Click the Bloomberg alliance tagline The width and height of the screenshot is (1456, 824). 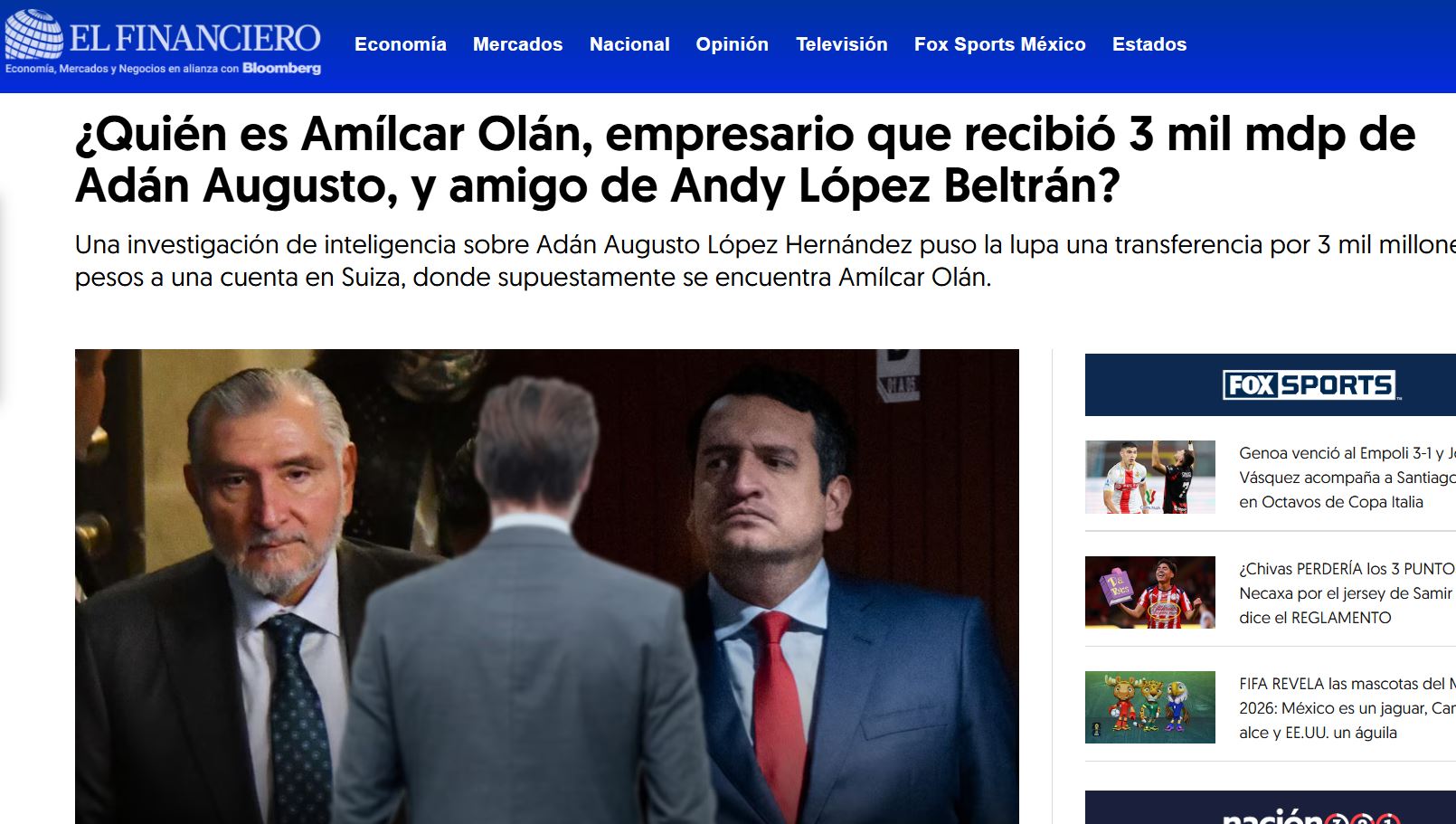coord(163,69)
